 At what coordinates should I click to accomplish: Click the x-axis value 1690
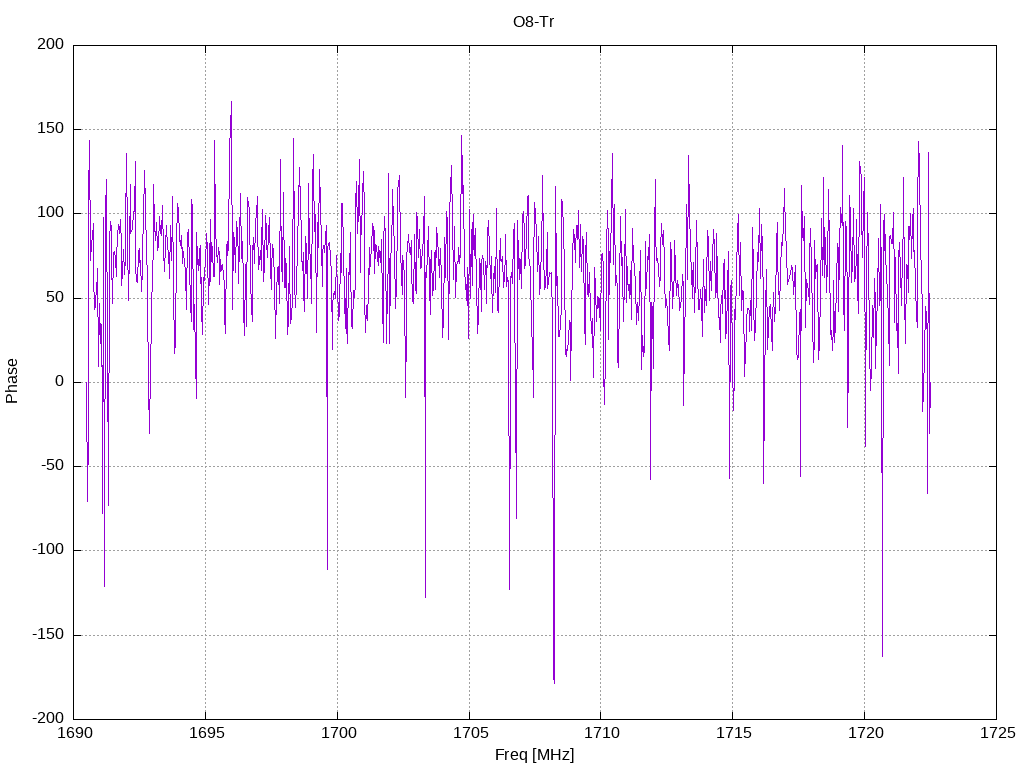(x=74, y=733)
